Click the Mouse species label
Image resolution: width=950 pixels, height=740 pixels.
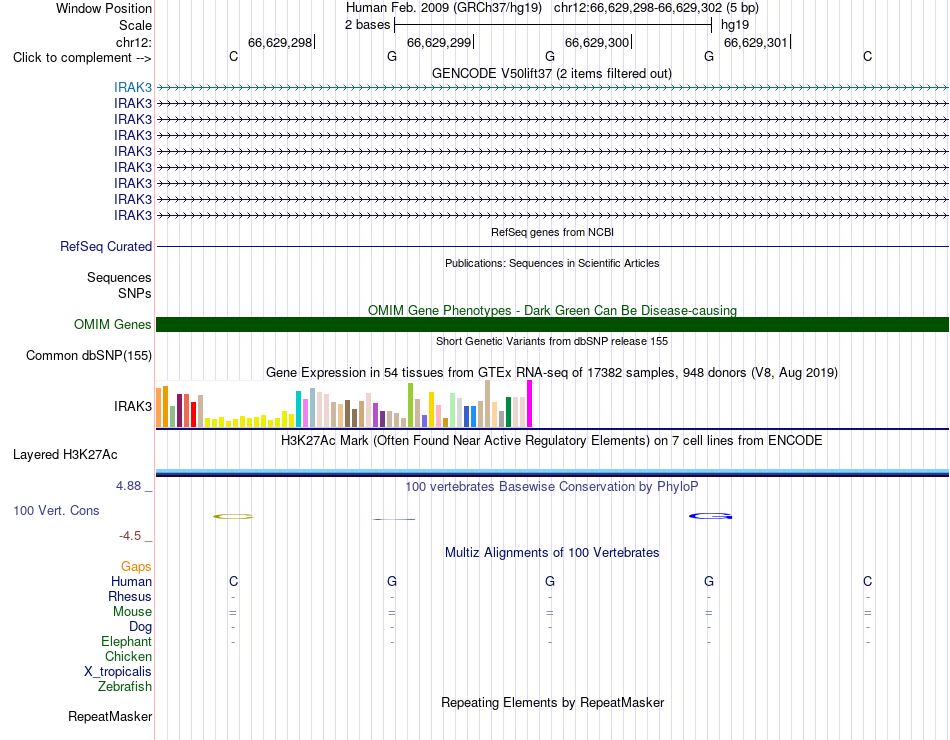(x=132, y=612)
